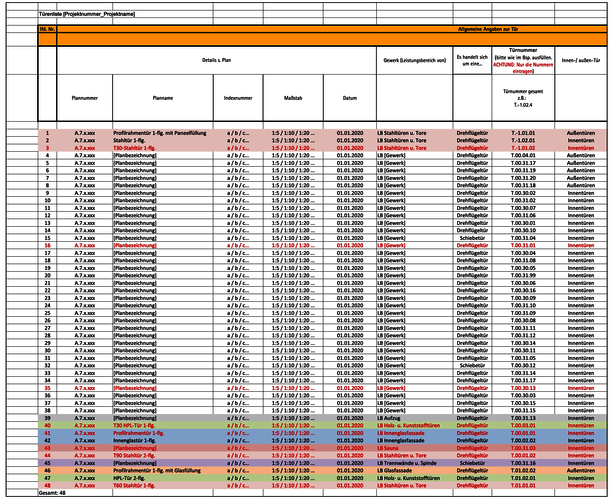Screen dimensions: 612x500
Task: Click the red door number 'T.01.01.01'
Action: click(523, 485)
